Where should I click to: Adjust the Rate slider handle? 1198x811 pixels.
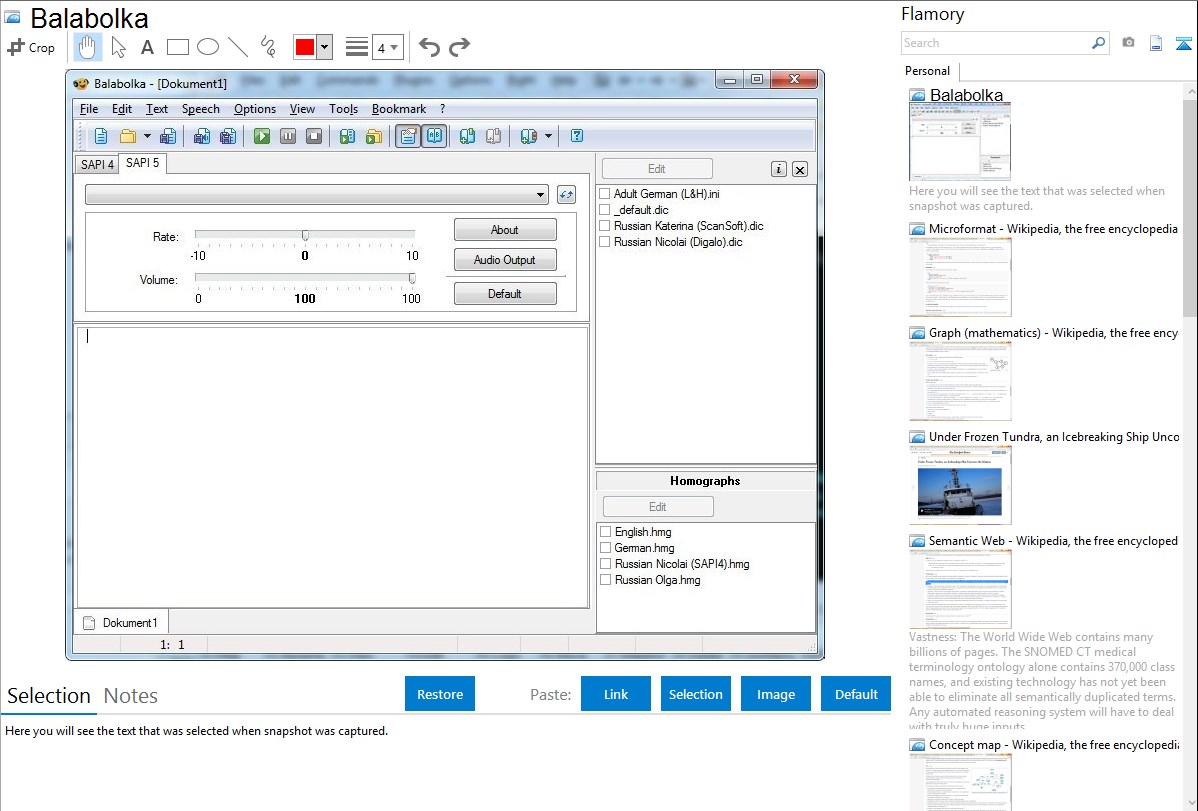[x=305, y=235]
